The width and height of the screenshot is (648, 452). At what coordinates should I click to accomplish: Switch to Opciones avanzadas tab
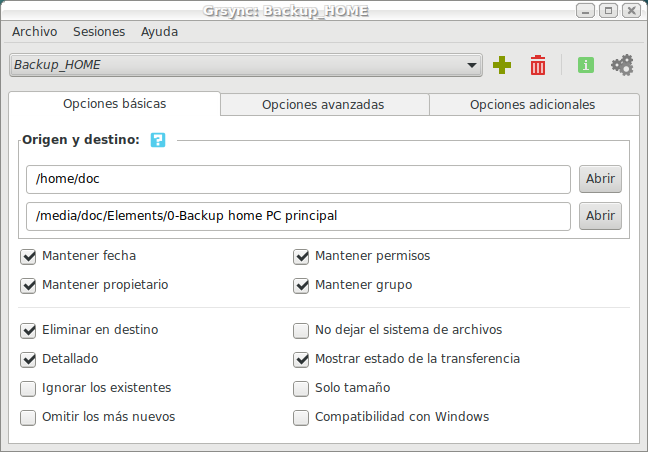click(323, 104)
